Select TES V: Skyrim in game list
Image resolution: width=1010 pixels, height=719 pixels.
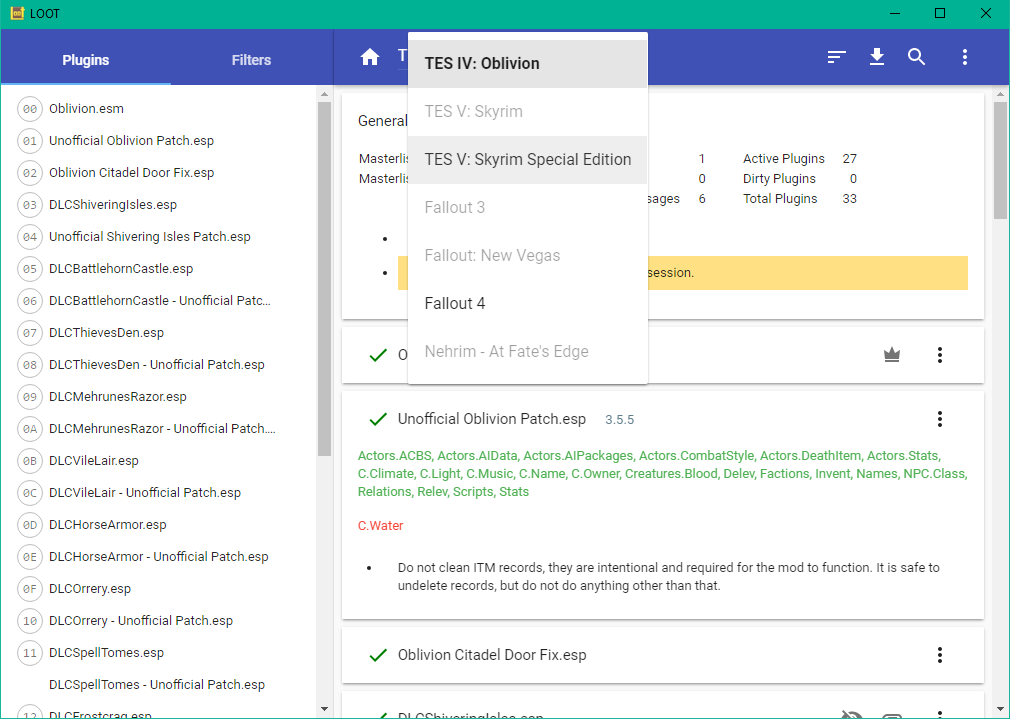click(528, 111)
